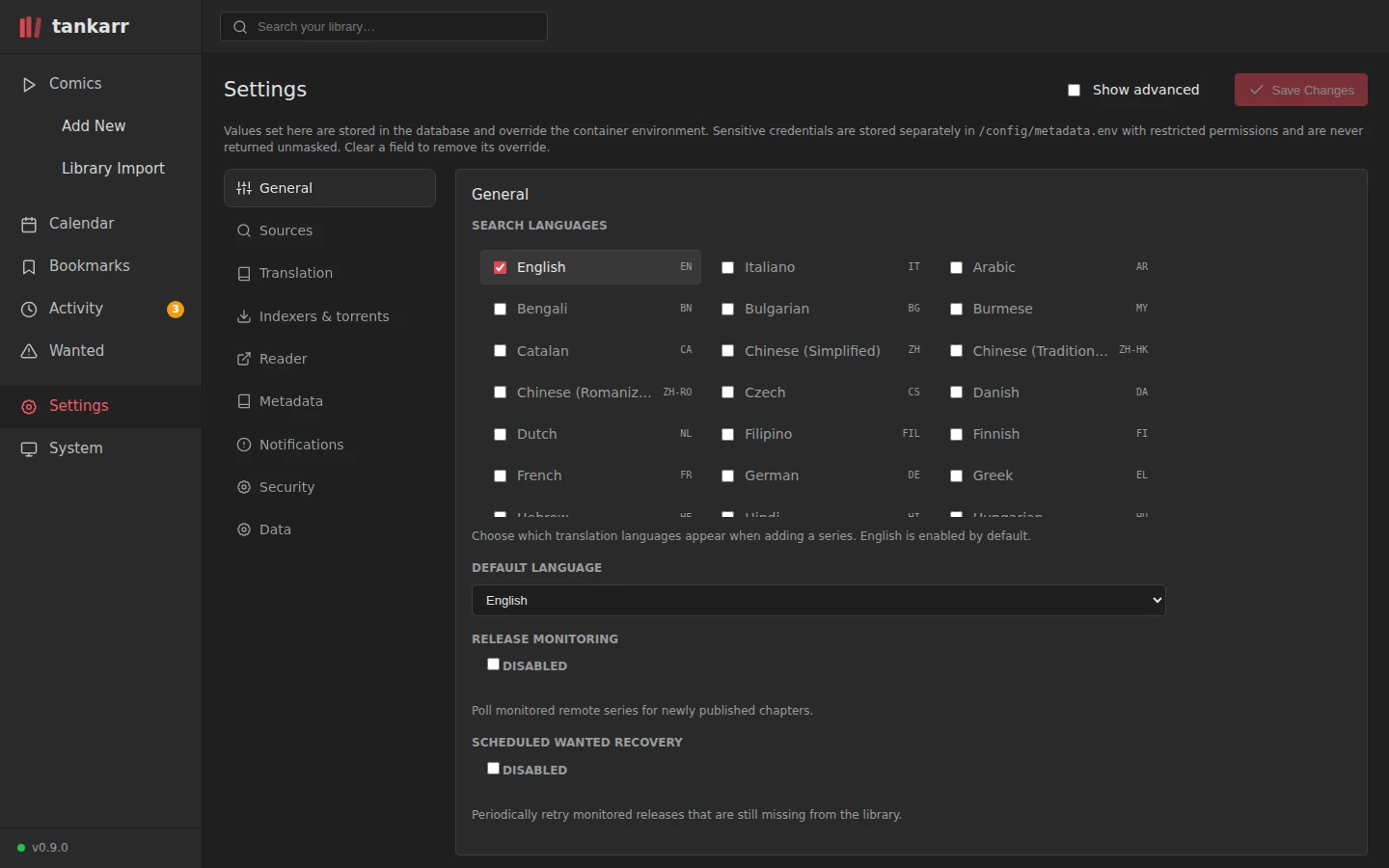Screen dimensions: 1389x868
Task: Click the Translation book icon
Action: [244, 274]
